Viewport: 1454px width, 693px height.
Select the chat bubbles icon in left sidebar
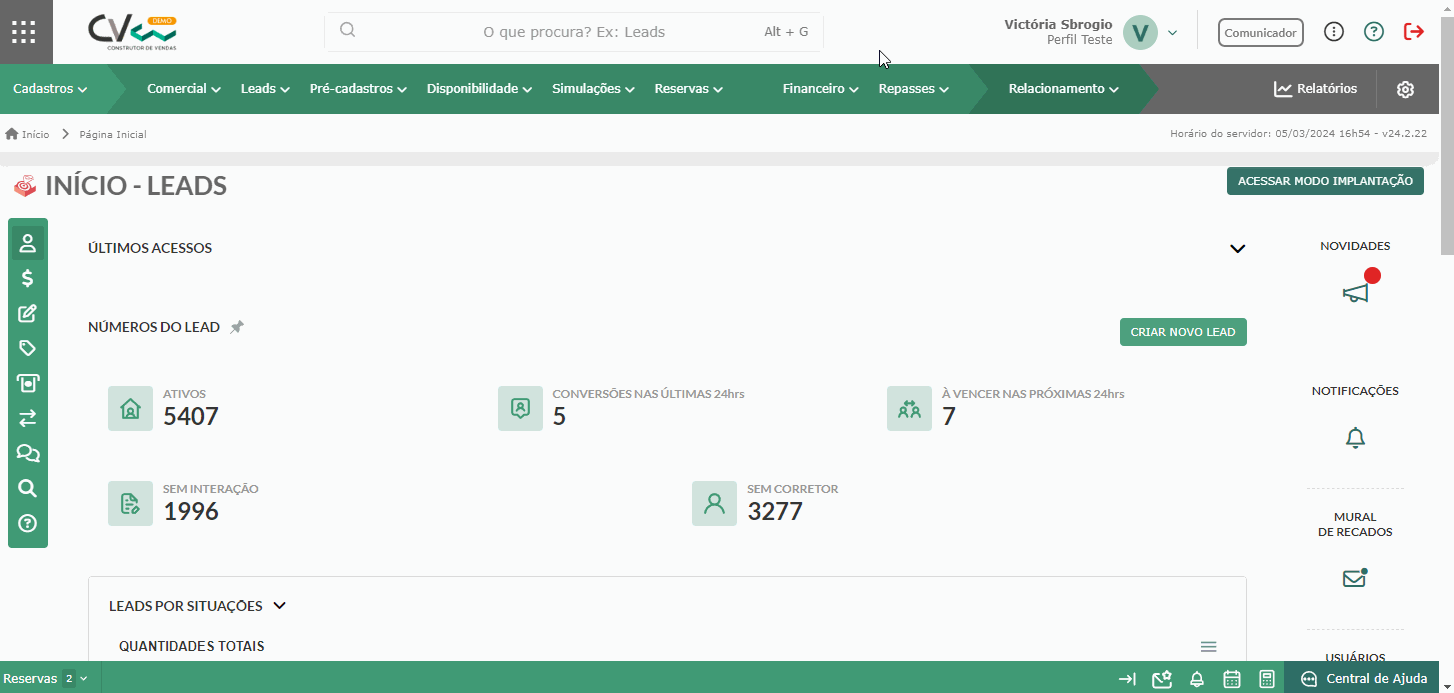pyautogui.click(x=28, y=453)
